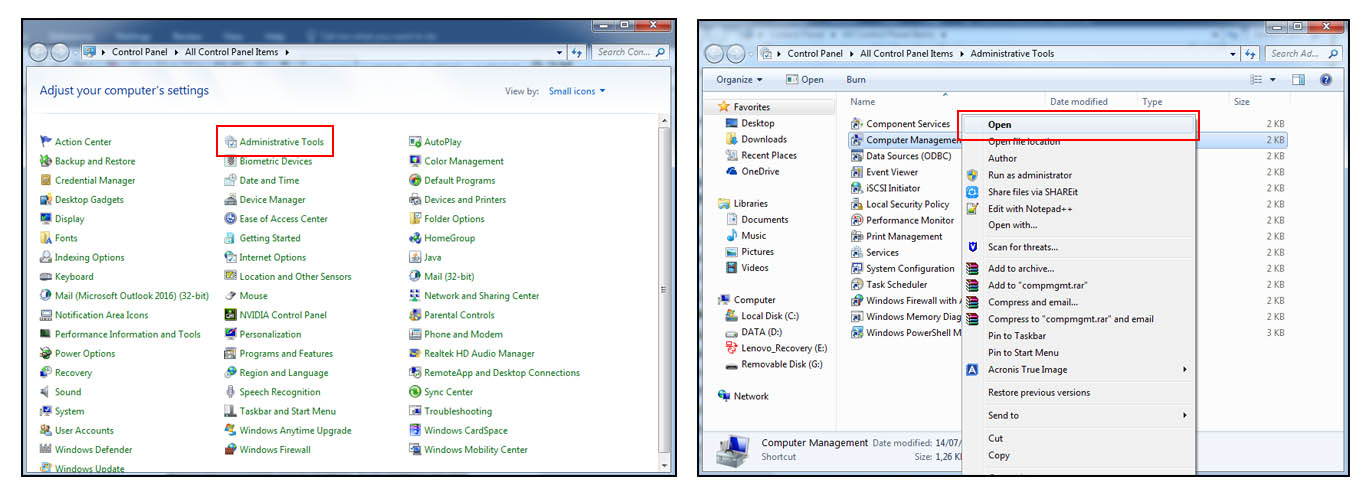Select the iSCSI Initiator shortcut
The width and height of the screenshot is (1366, 498).
click(885, 188)
